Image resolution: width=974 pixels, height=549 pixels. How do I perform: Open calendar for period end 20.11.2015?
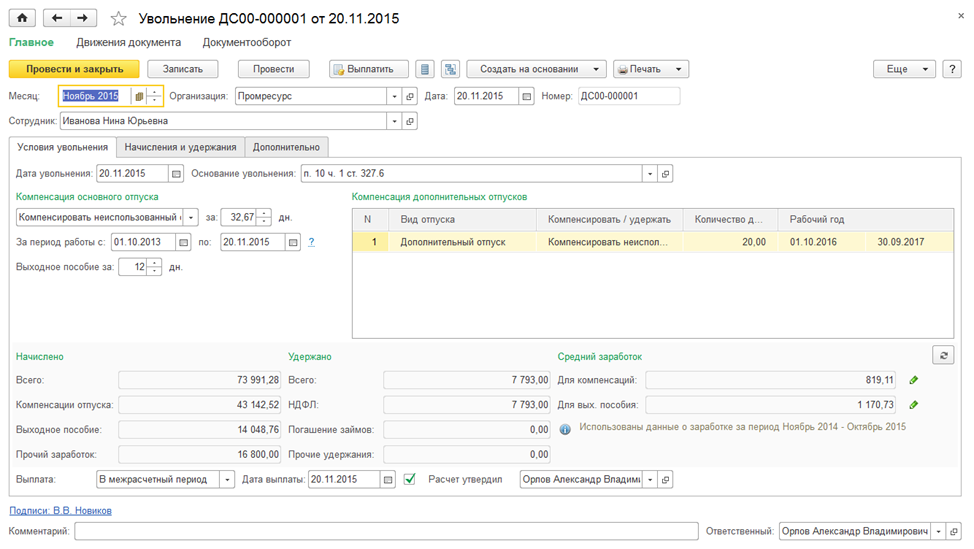[x=293, y=242]
